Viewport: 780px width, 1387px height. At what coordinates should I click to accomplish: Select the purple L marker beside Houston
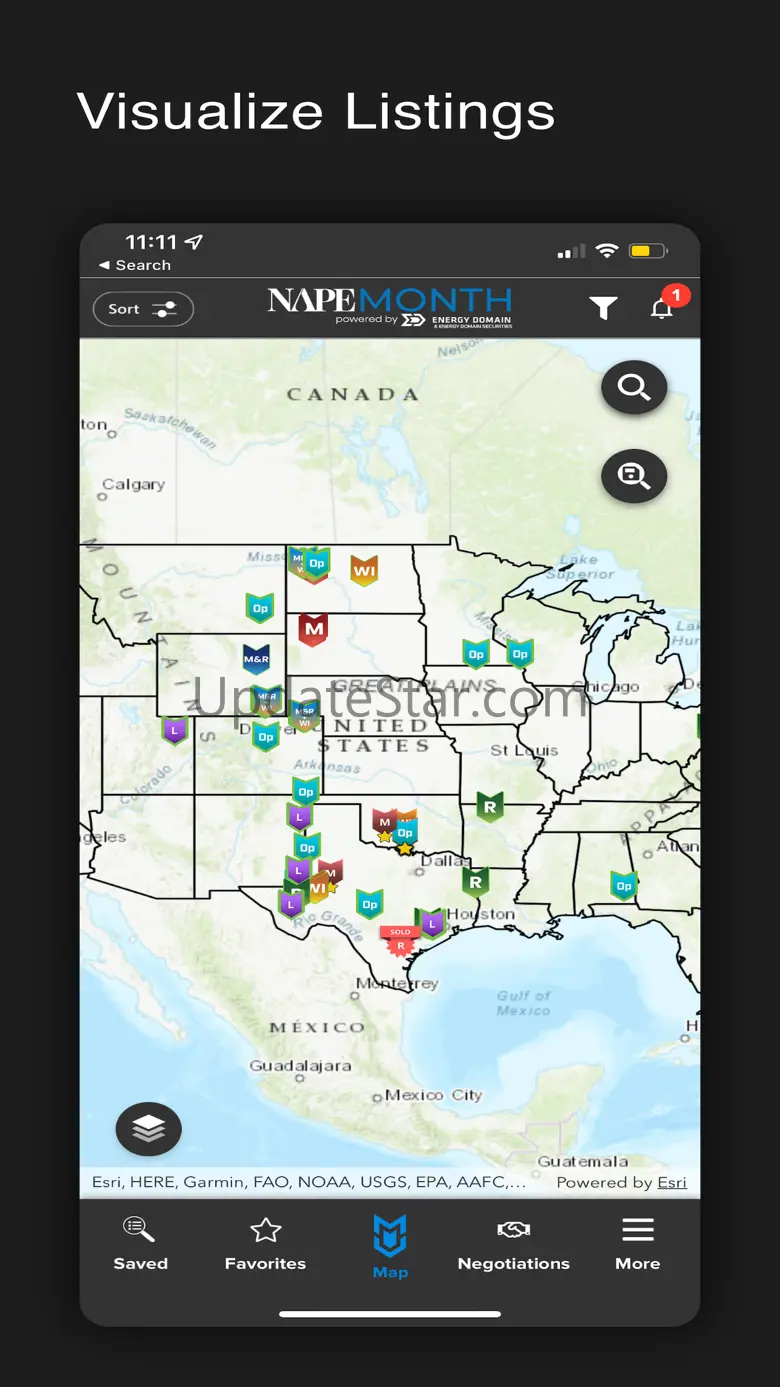point(431,923)
